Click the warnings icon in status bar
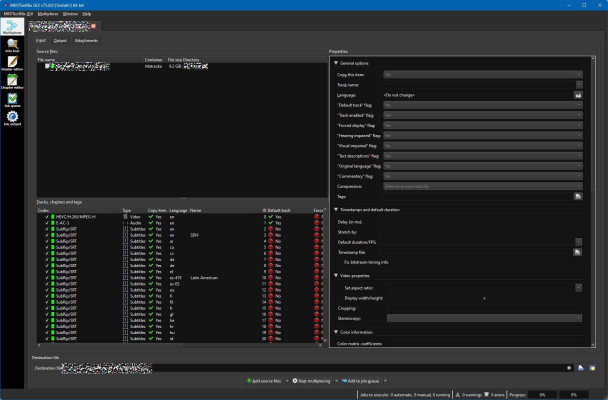The width and height of the screenshot is (608, 400). [x=458, y=395]
